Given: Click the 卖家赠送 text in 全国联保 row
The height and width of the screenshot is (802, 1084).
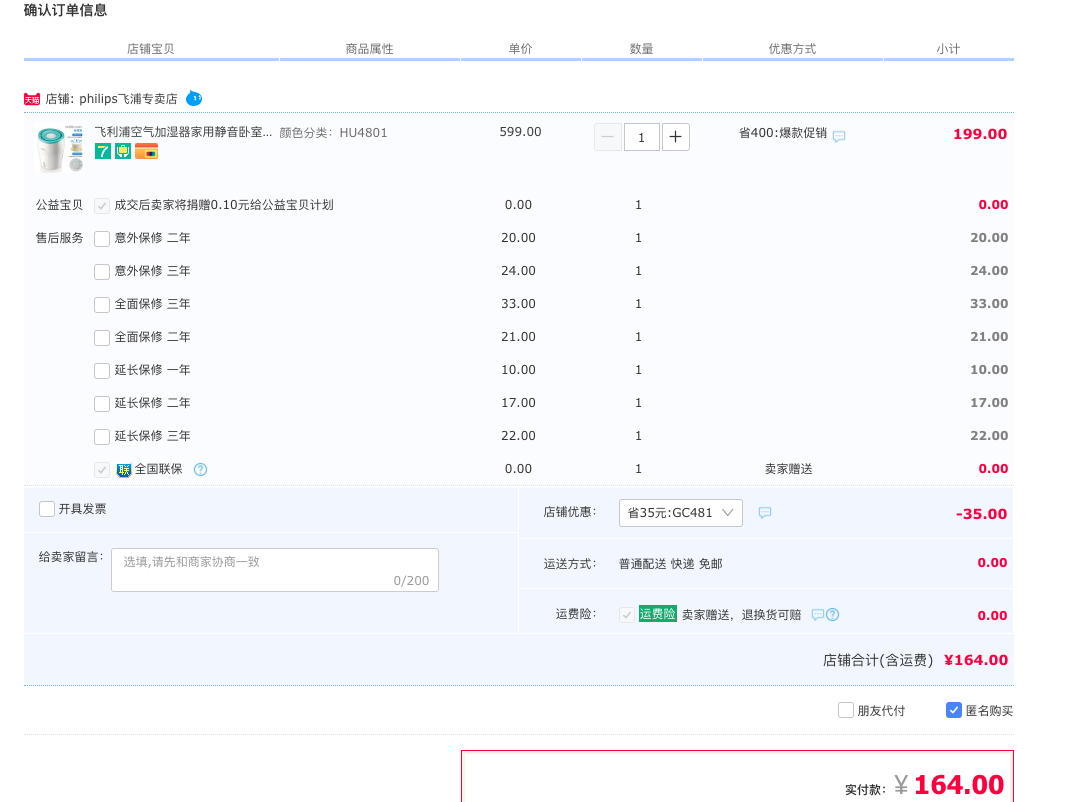Looking at the screenshot, I should click(x=788, y=469).
